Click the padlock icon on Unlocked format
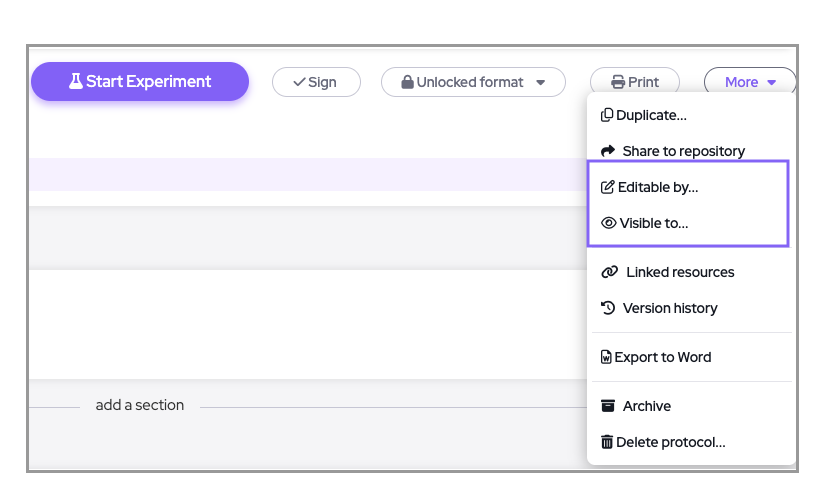Screen dimensions: 836x487 pyautogui.click(x=407, y=82)
